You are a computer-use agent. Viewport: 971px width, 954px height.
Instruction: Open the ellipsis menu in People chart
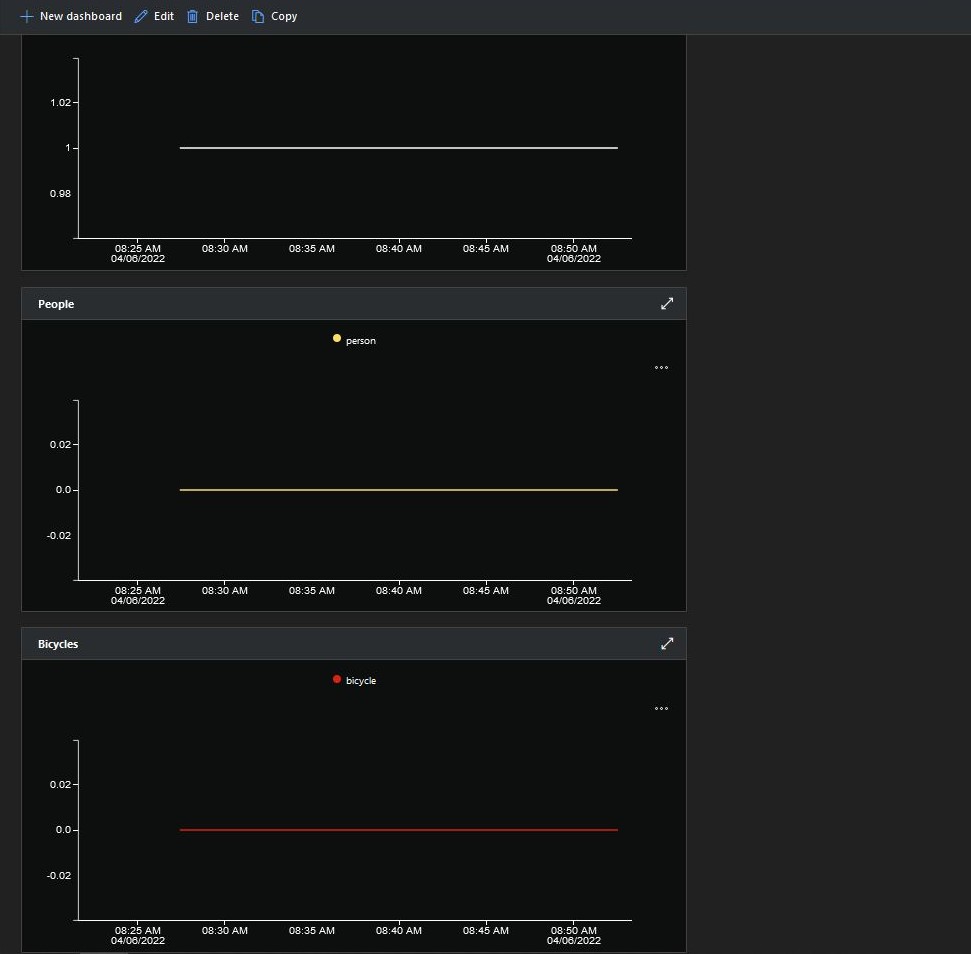(x=661, y=368)
